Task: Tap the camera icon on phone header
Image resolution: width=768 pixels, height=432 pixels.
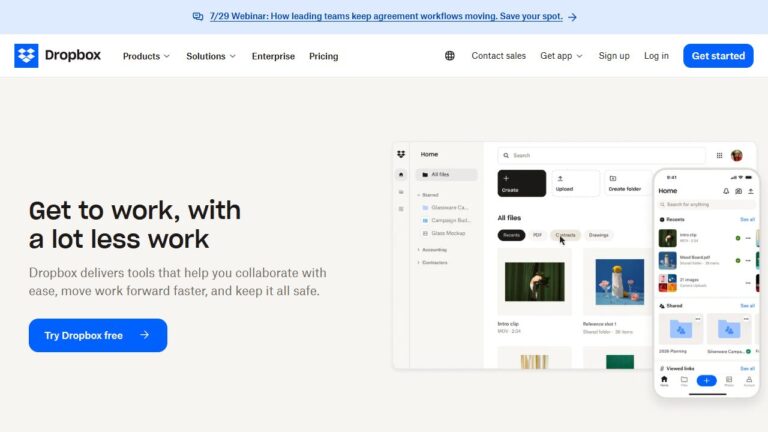Action: 739,191
